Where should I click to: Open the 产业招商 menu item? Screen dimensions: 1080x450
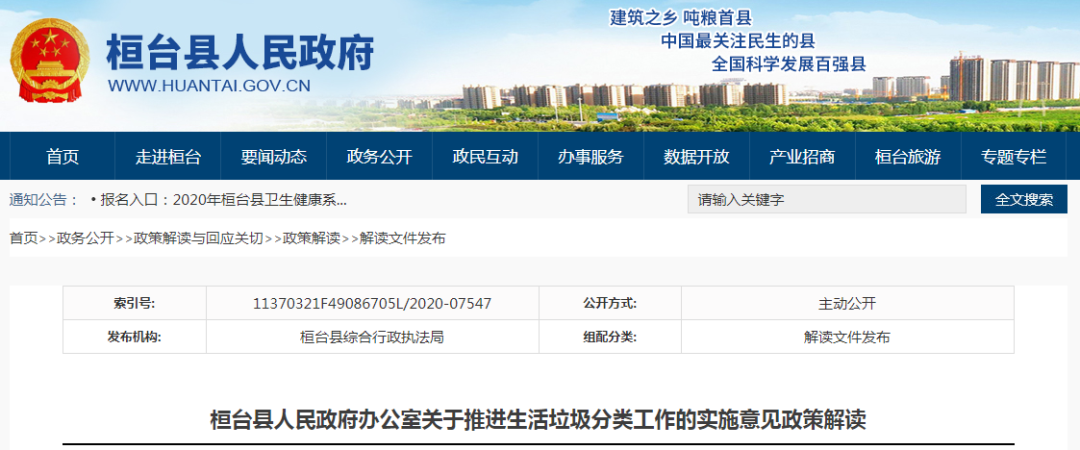pyautogui.click(x=802, y=157)
